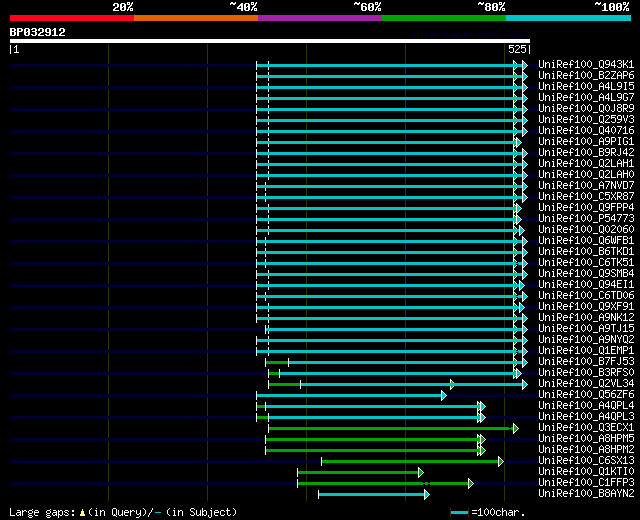The height and width of the screenshot is (520, 640).
Task: Click the UniRef100_B7FJ53 label
Action: (586, 362)
